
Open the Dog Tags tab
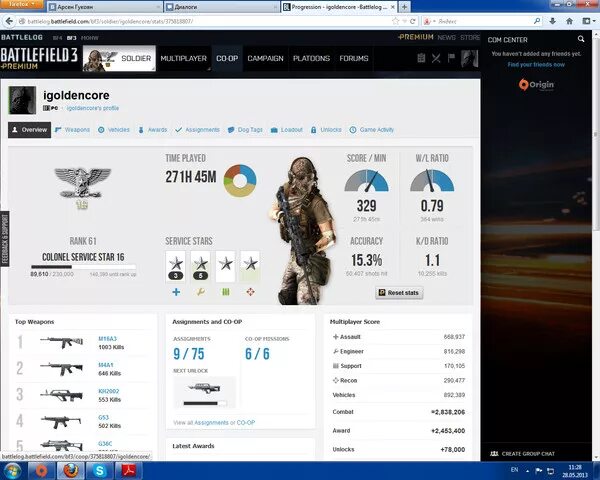(x=245, y=130)
